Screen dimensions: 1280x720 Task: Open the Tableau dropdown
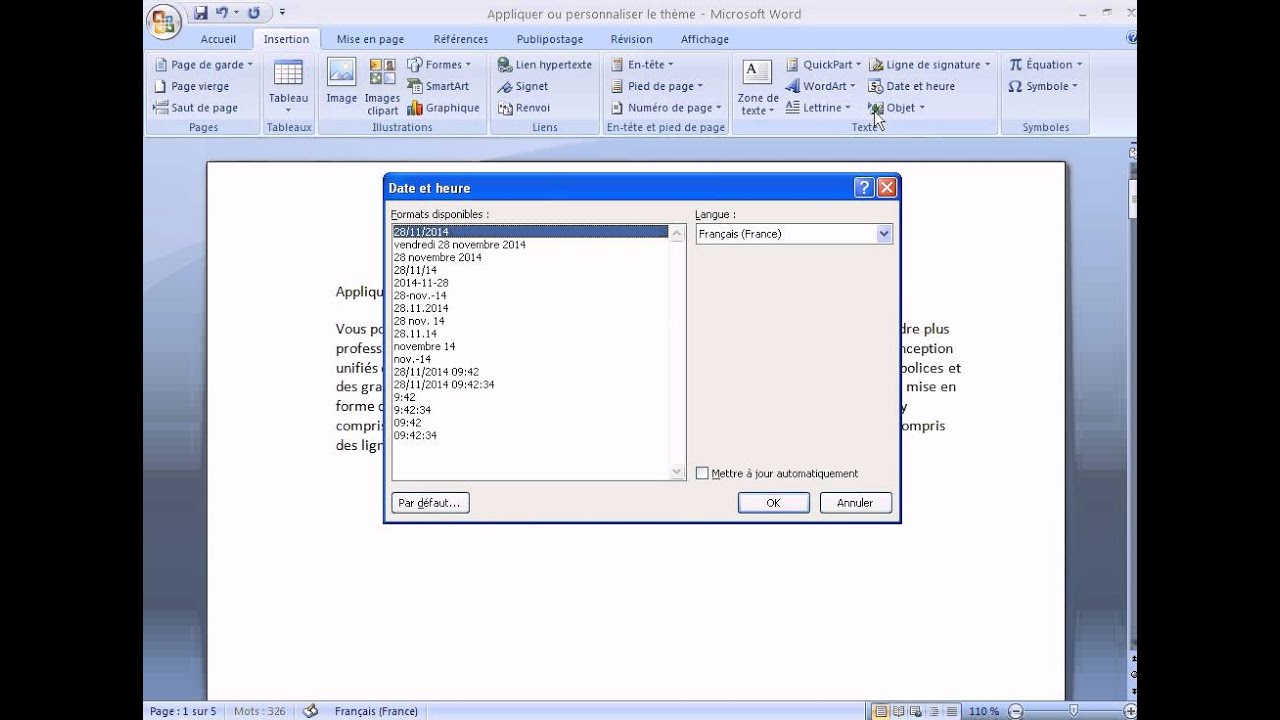click(x=288, y=87)
